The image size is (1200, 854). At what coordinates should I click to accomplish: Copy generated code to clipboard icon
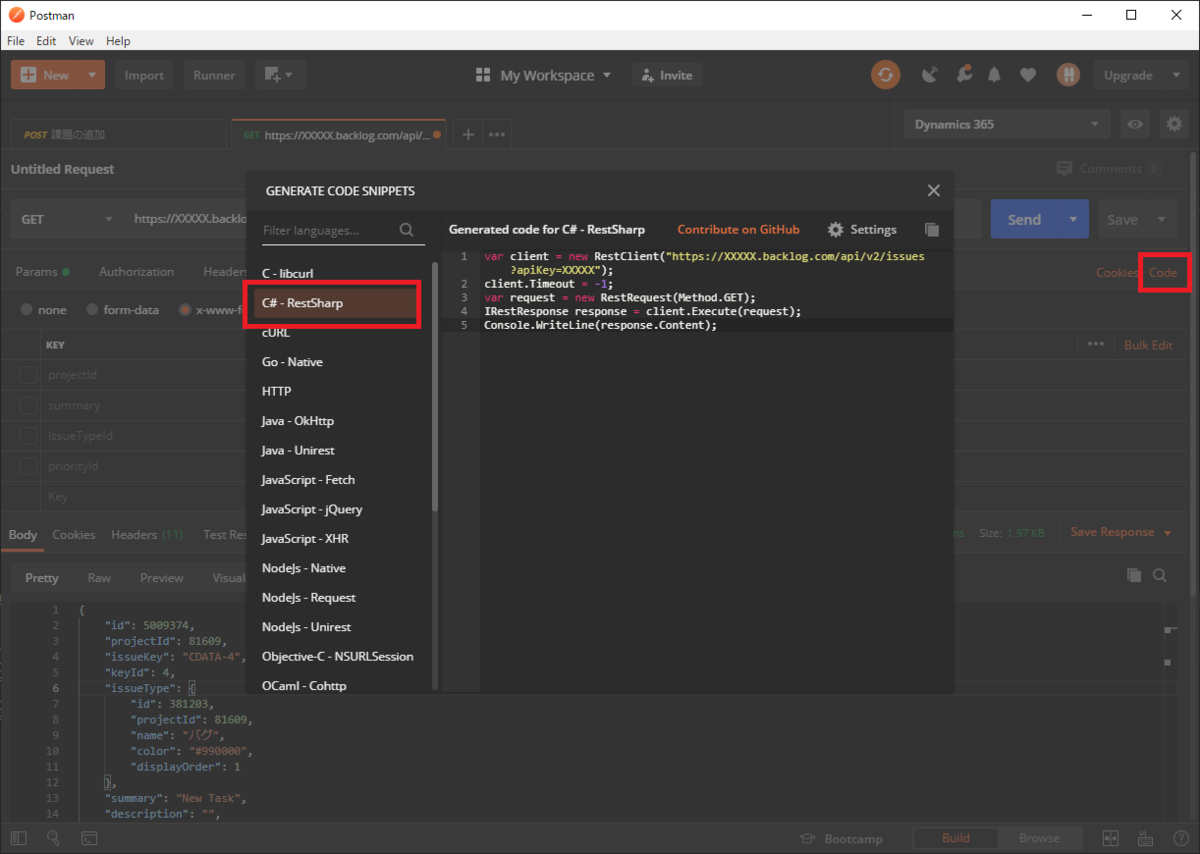(x=932, y=229)
